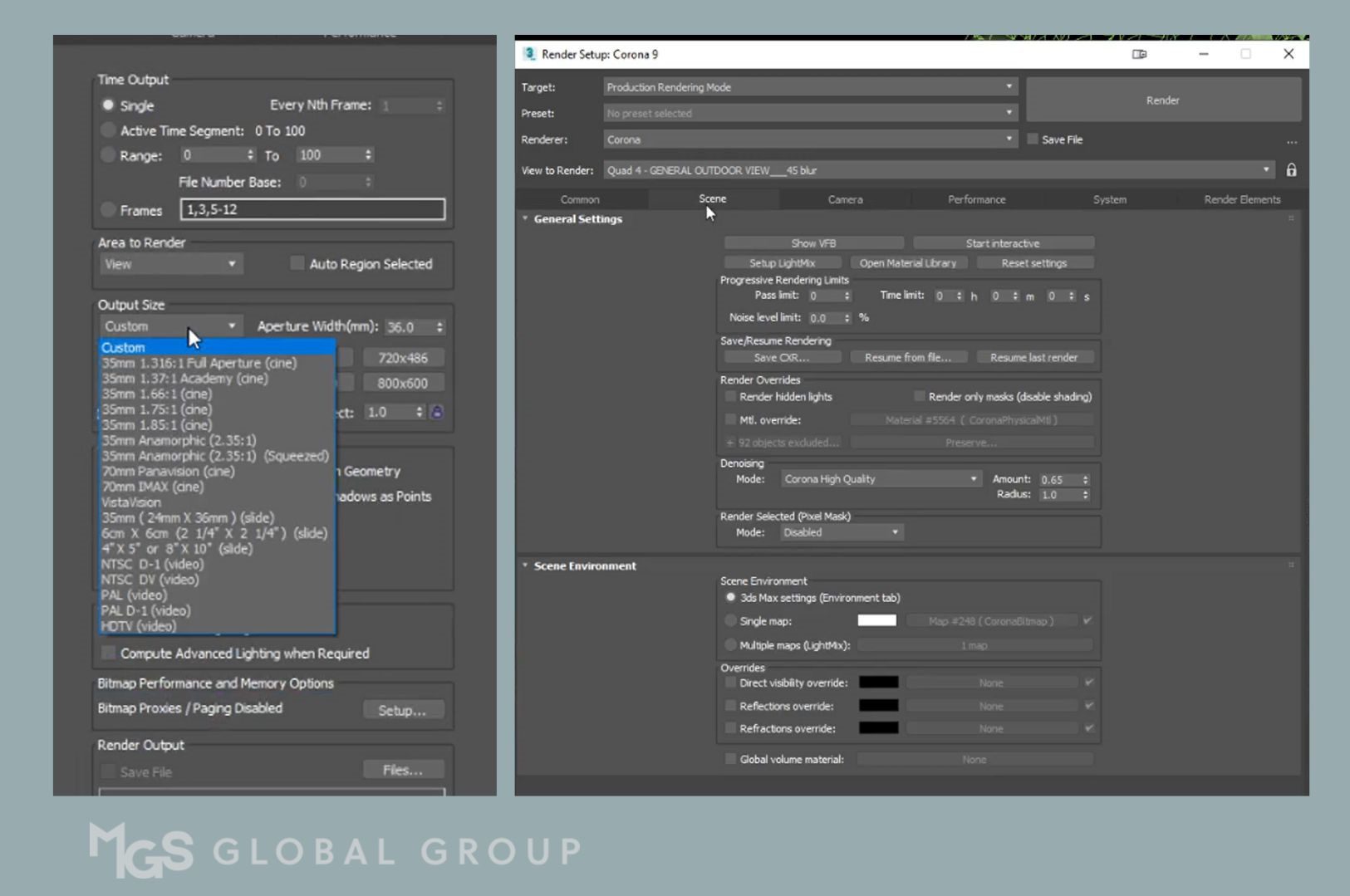Switch to the Render Elements tab

pyautogui.click(x=1241, y=199)
